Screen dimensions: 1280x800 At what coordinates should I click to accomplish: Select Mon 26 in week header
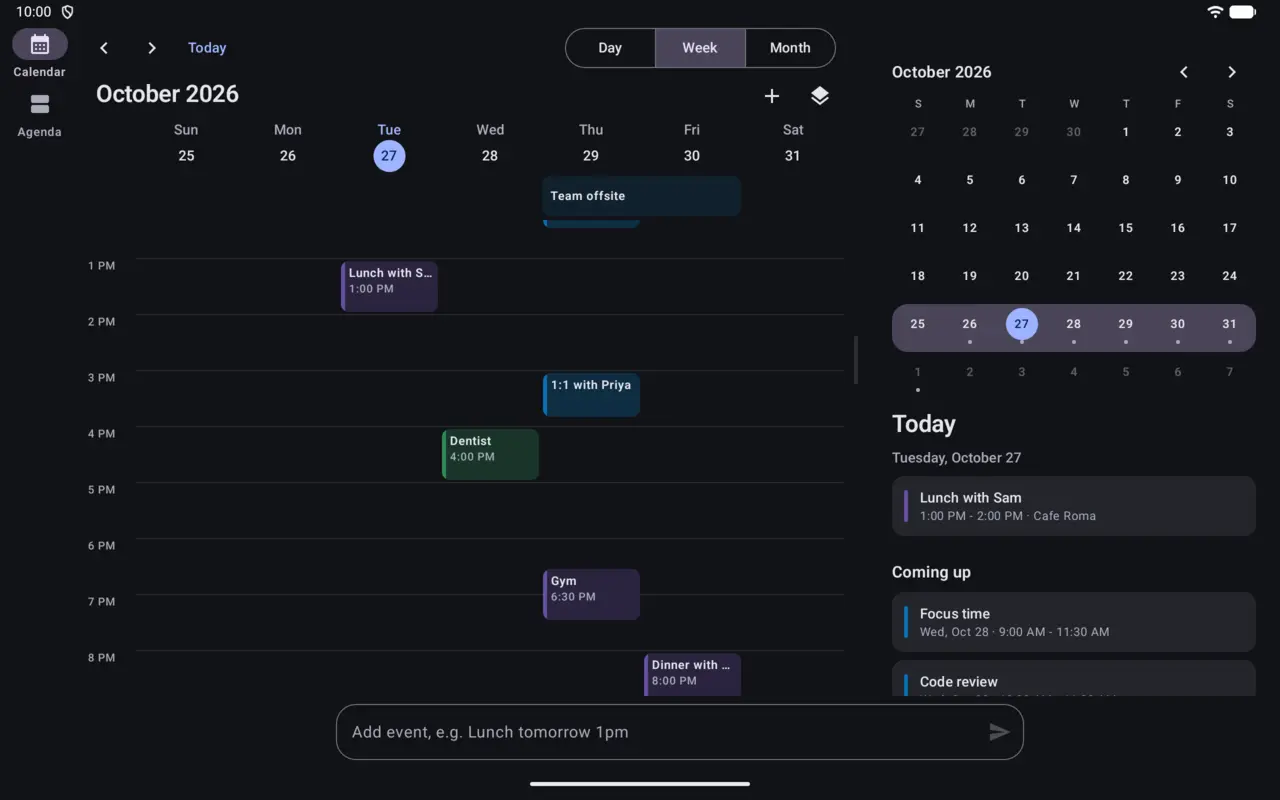coord(288,143)
